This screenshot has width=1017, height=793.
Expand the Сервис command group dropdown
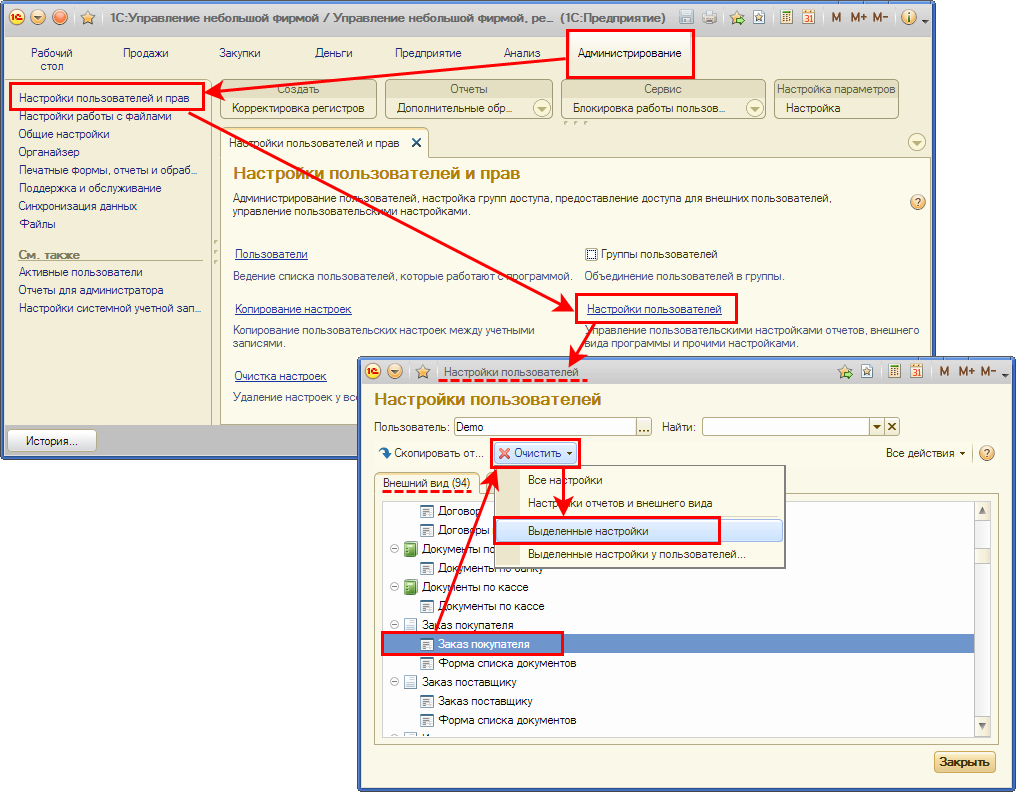pos(754,108)
